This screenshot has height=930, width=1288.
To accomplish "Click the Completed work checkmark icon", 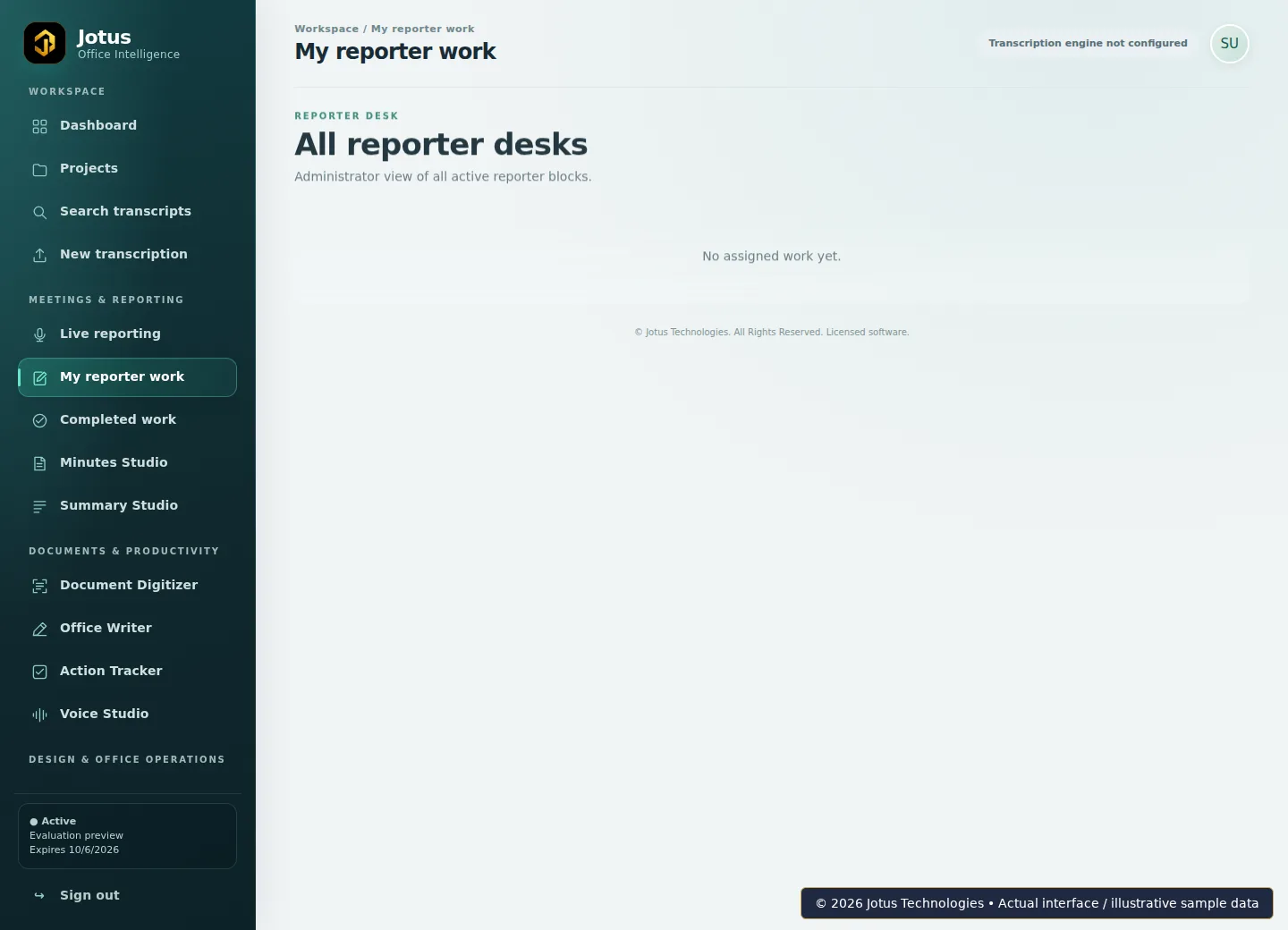I will 39,420.
